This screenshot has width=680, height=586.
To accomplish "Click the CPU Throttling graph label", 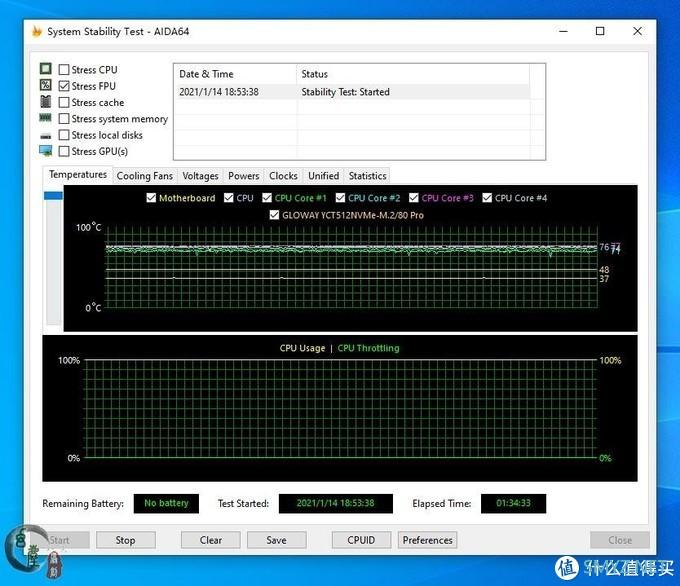I will point(369,348).
